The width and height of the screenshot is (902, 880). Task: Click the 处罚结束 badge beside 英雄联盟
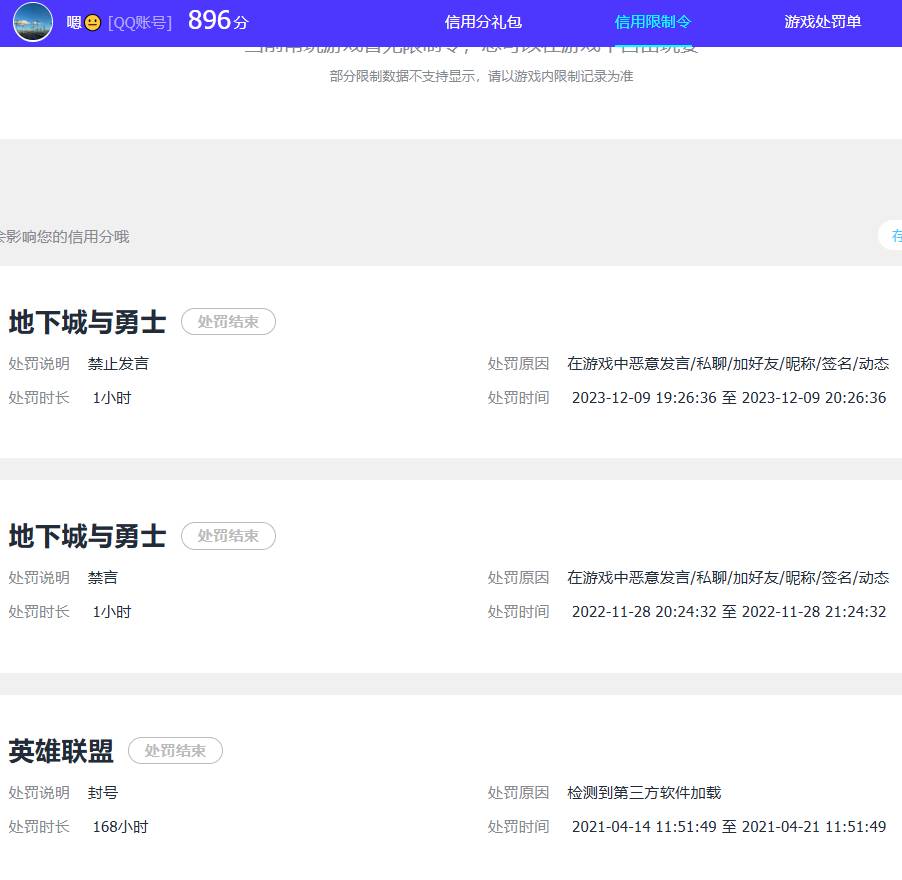175,751
